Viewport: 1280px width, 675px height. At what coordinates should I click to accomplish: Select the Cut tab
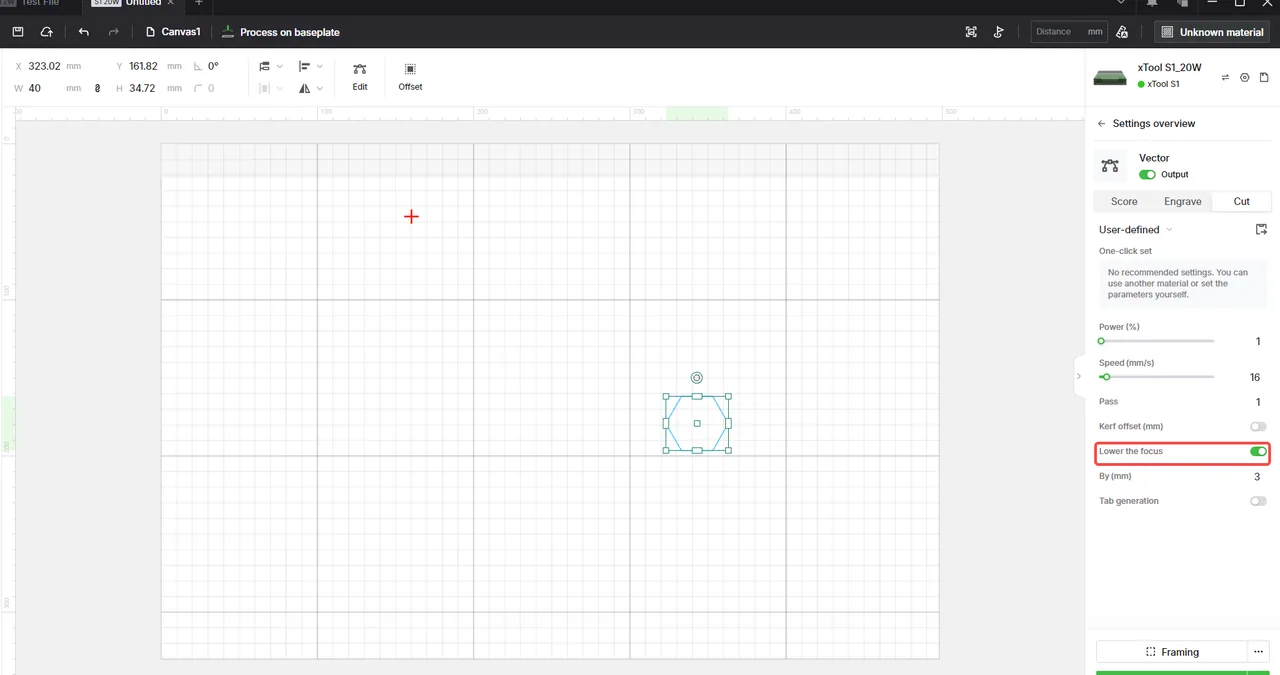pyautogui.click(x=1241, y=201)
